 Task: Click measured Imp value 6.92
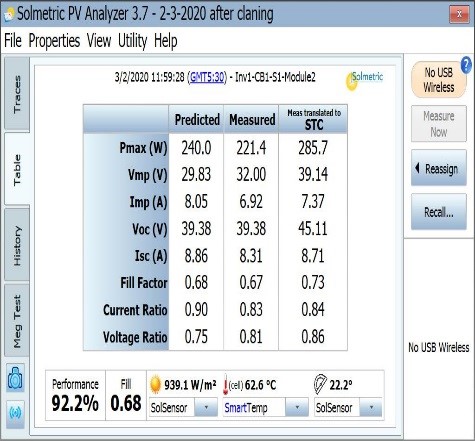click(x=251, y=202)
